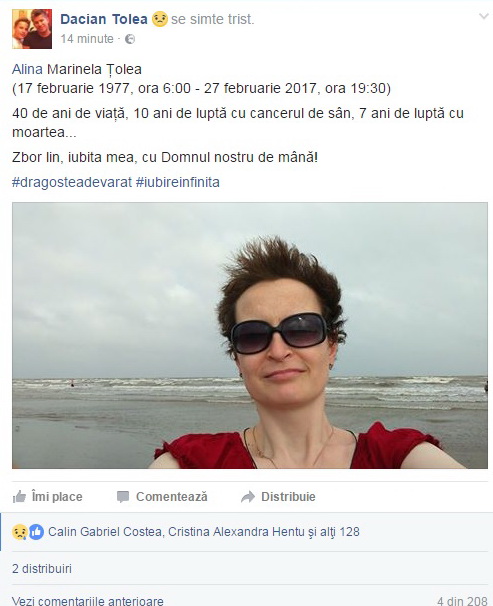Click the Comentează button text

(x=172, y=497)
